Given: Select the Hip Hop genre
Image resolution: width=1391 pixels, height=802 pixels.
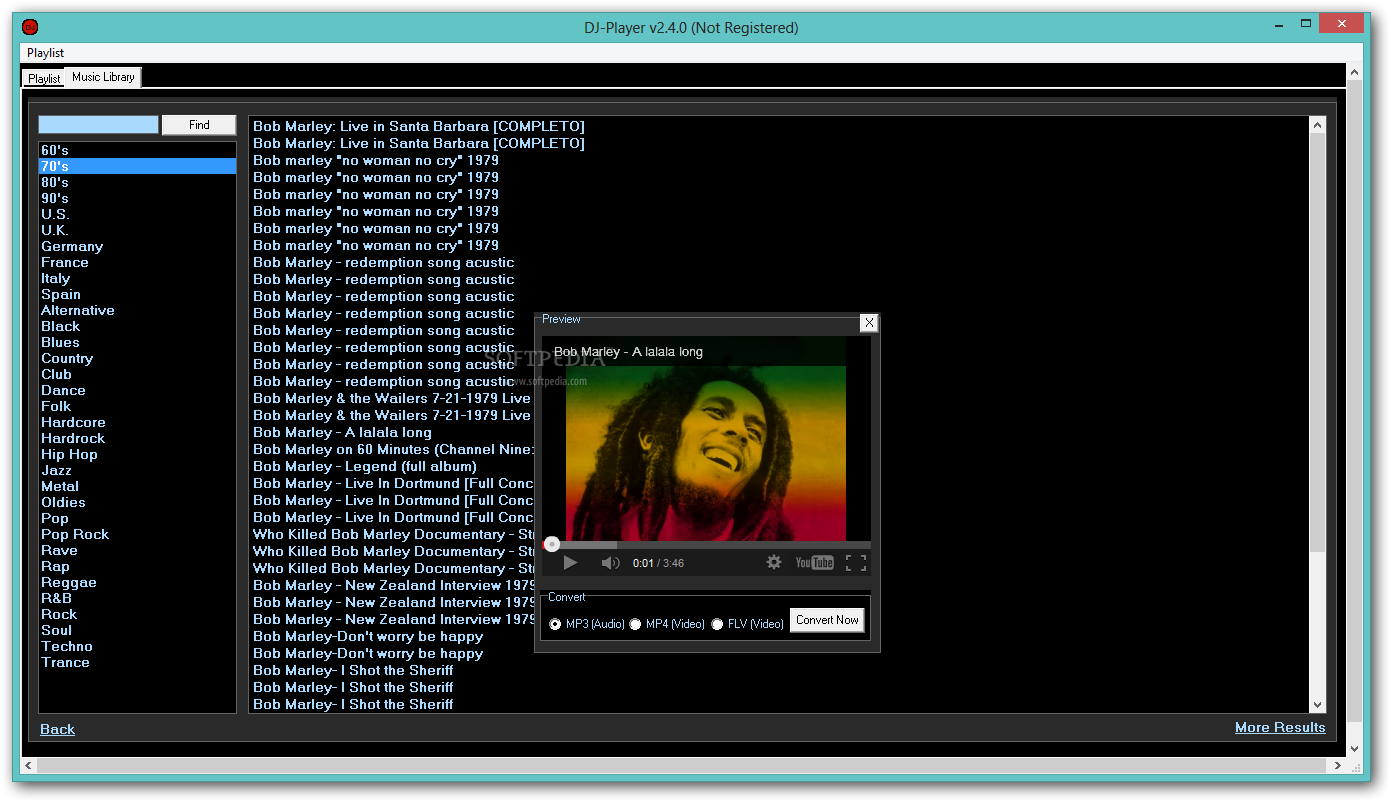Looking at the screenshot, I should click(137, 454).
